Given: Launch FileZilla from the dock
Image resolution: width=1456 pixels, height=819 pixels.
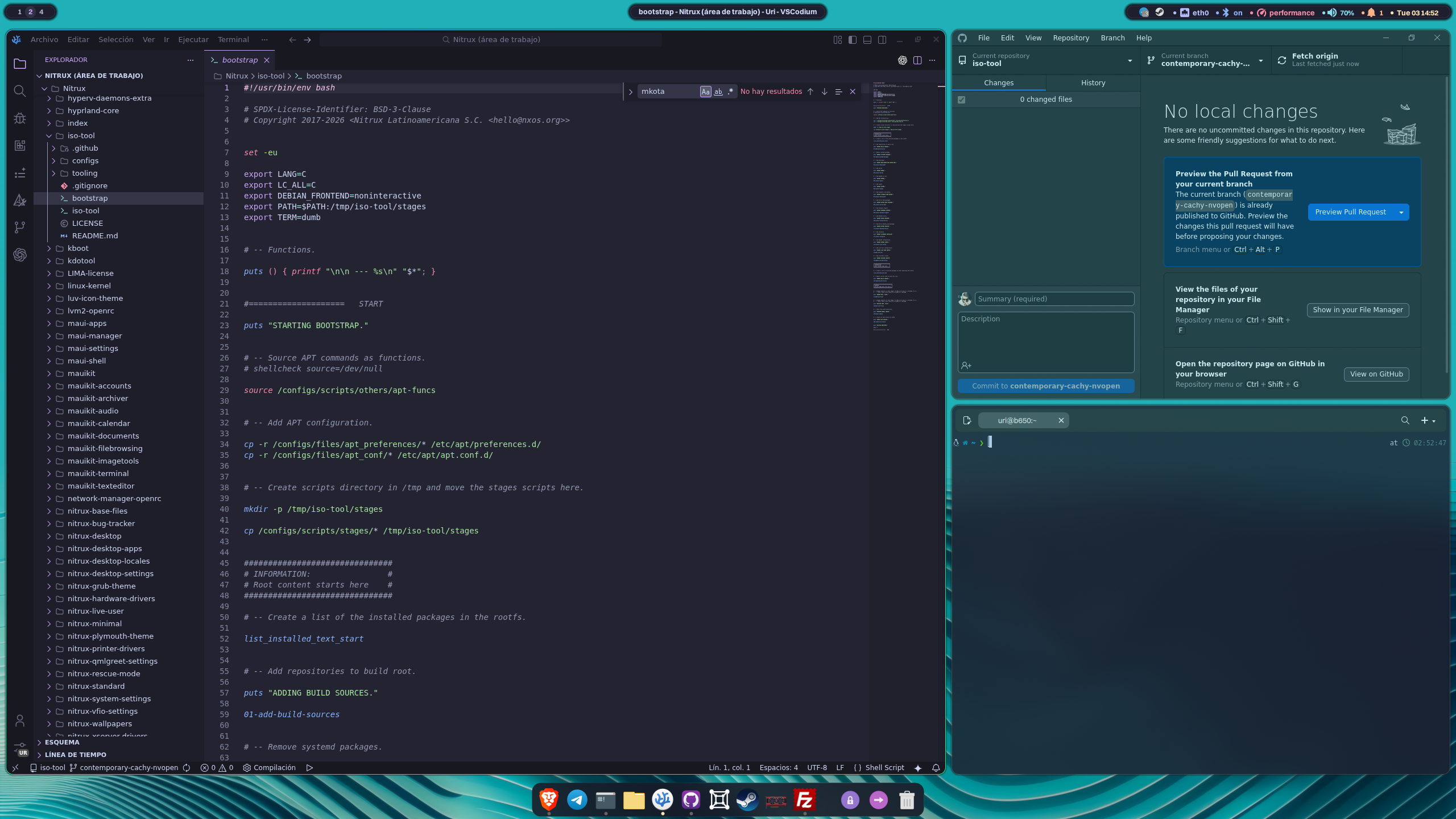Looking at the screenshot, I should pos(804,800).
